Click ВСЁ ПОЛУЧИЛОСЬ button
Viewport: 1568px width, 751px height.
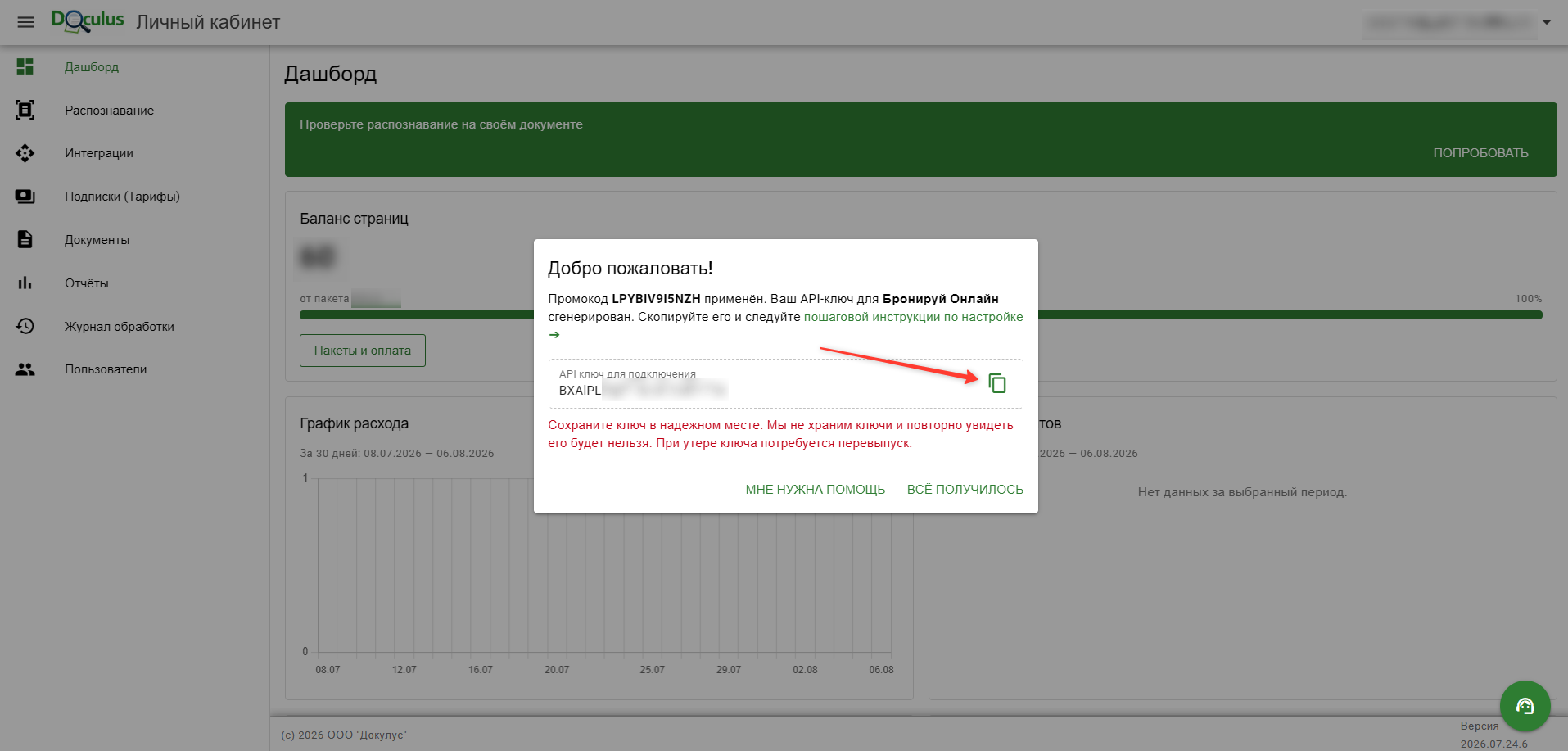[965, 489]
